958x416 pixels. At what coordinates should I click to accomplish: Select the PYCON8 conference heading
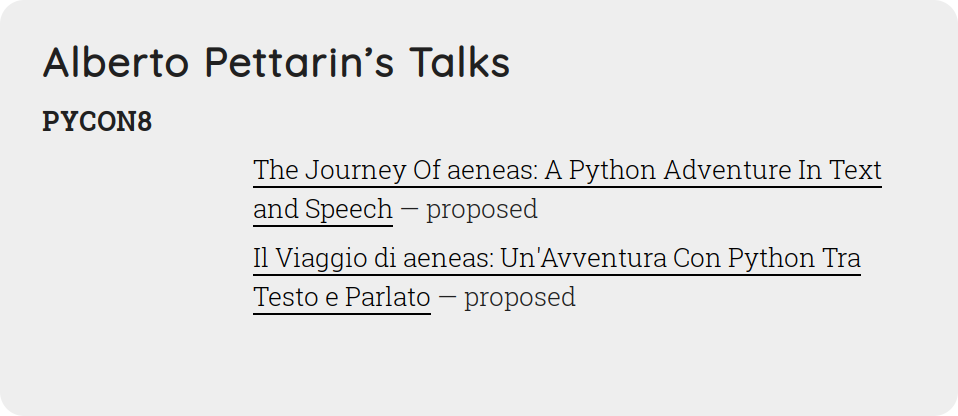pos(97,122)
